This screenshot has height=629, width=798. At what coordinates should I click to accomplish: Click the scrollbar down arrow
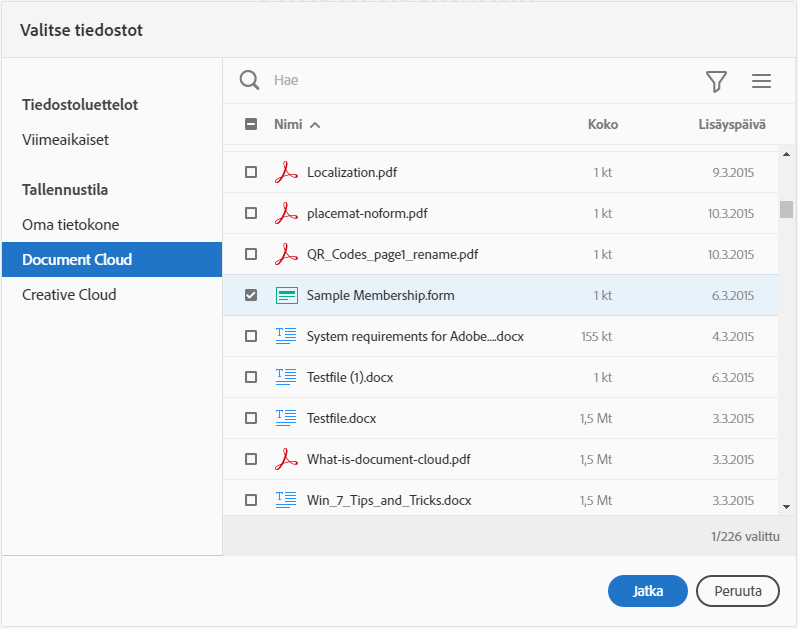point(787,506)
